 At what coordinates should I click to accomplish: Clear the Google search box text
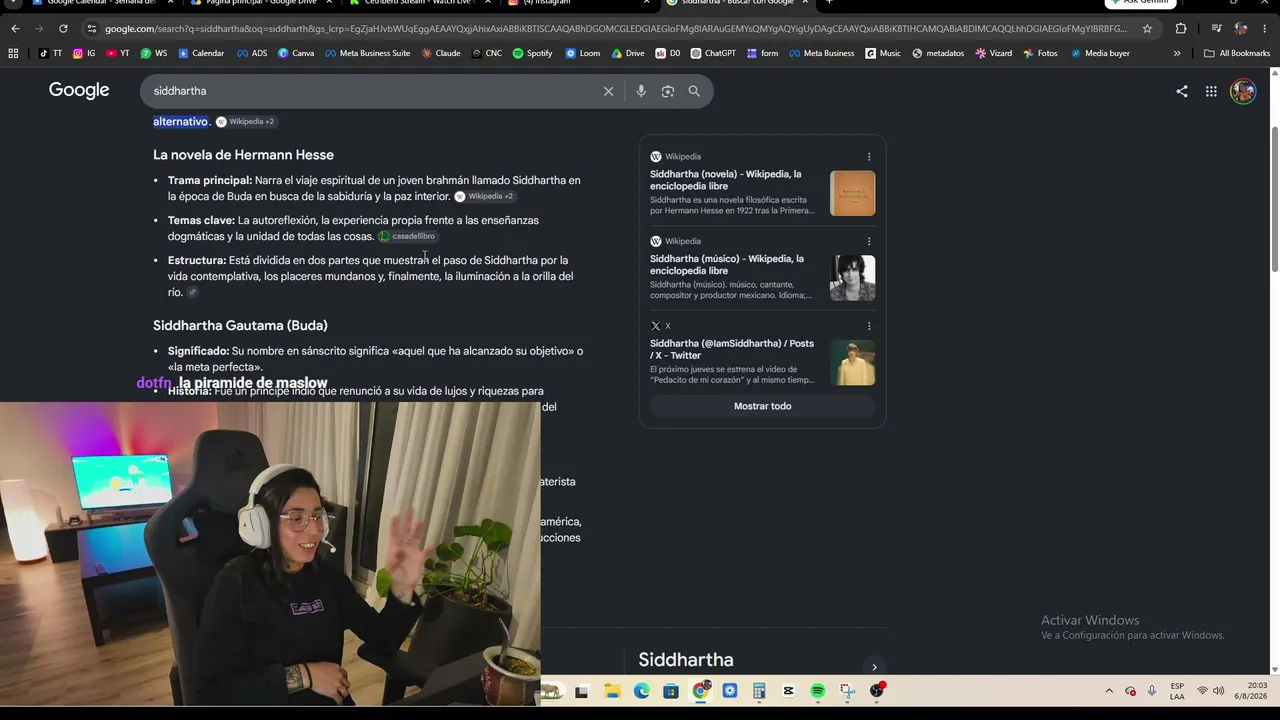click(x=608, y=91)
